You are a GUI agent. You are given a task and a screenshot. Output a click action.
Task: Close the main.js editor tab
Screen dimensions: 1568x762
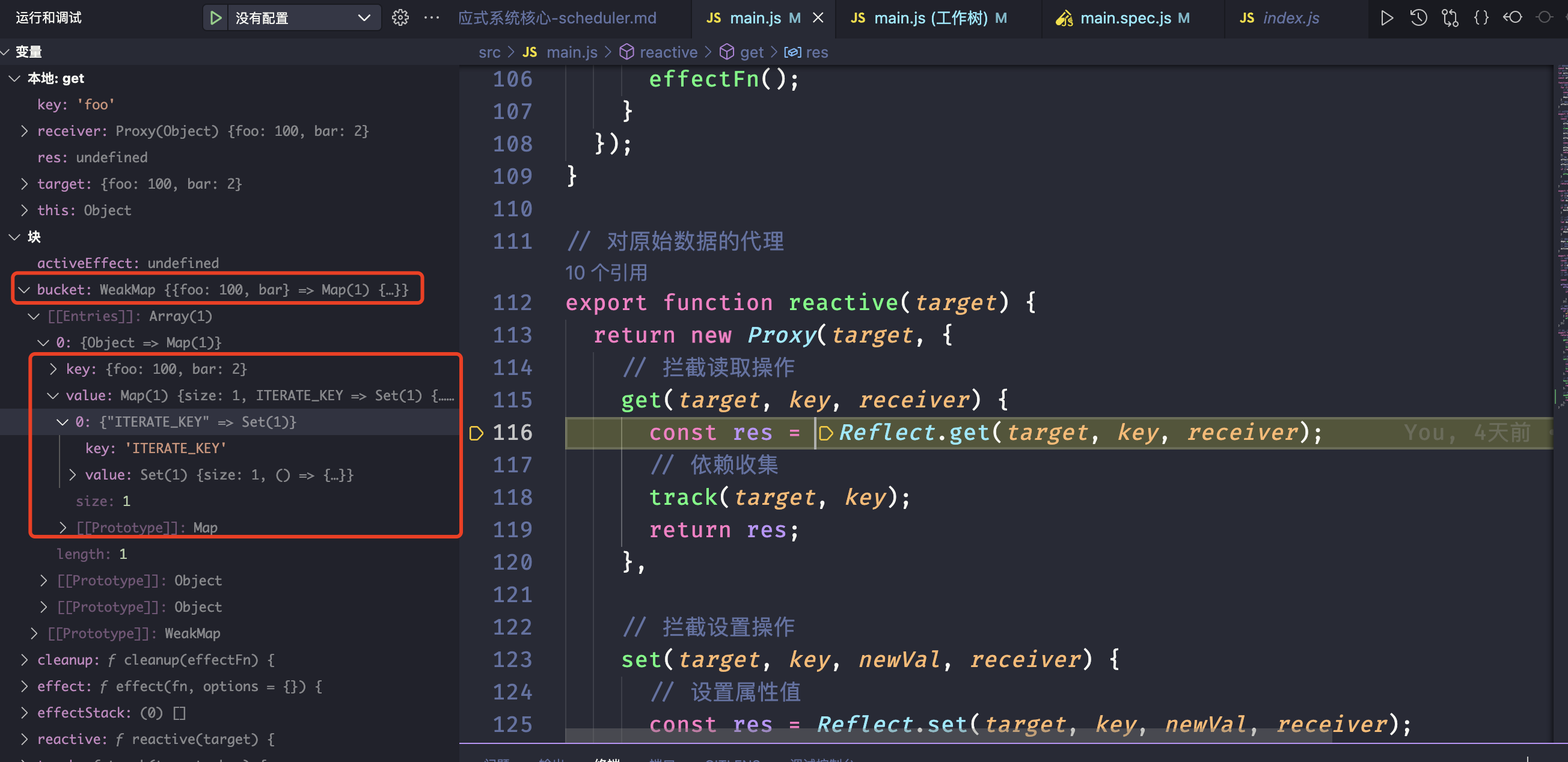click(818, 17)
